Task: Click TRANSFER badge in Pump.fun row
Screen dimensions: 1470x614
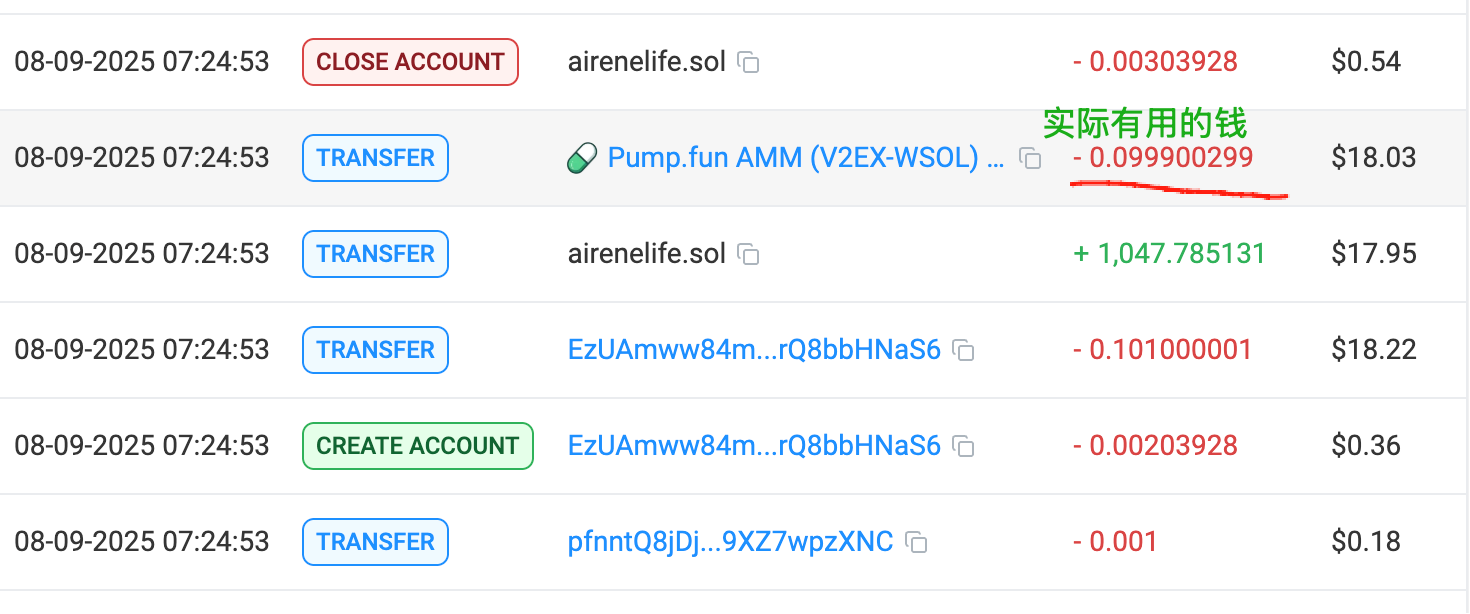Action: click(x=375, y=158)
